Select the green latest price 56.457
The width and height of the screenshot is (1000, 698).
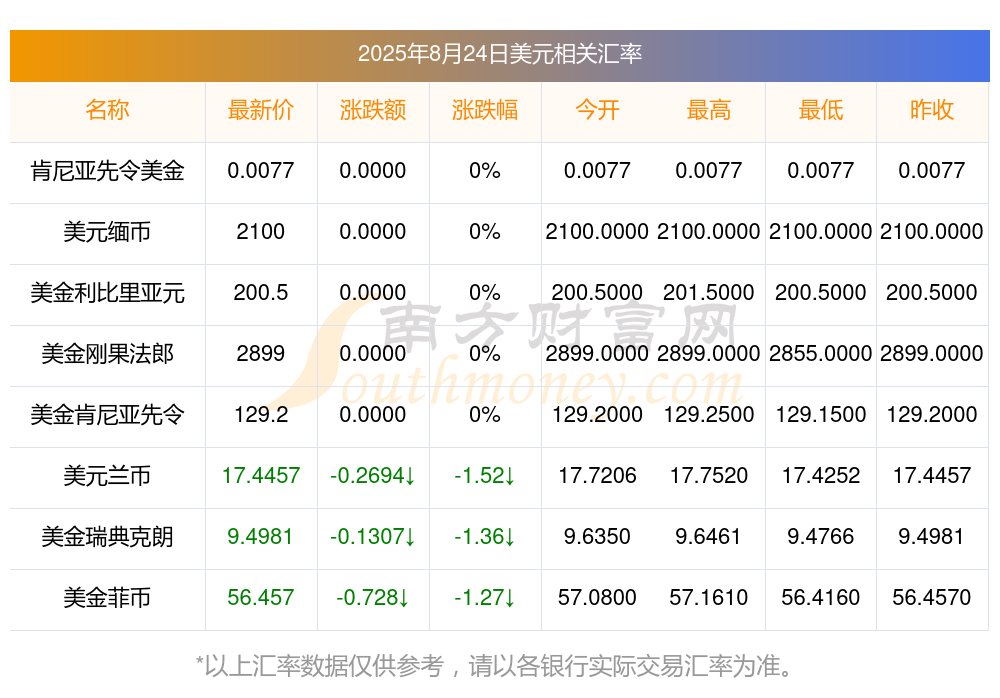point(261,598)
